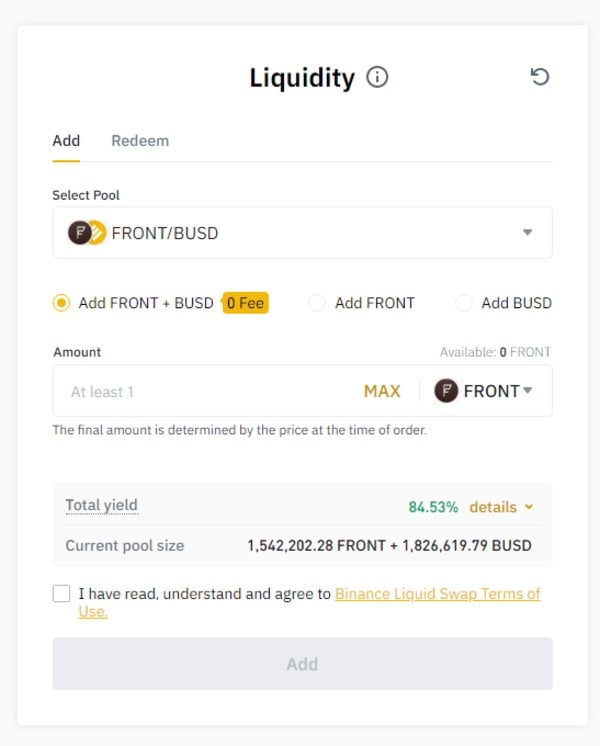
Task: Open the Select Pool dropdown arrow
Action: coord(528,233)
